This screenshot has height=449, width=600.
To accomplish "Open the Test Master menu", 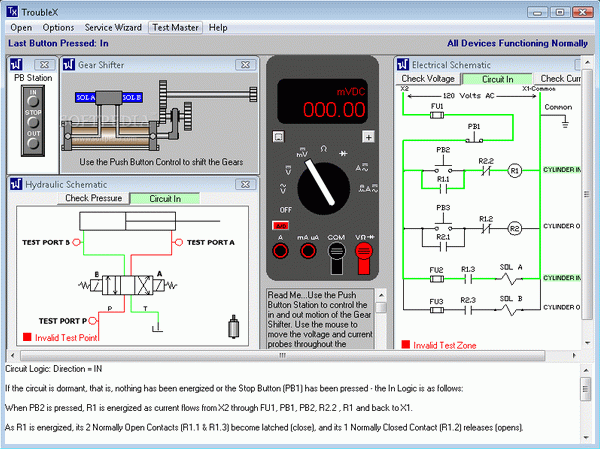I will click(175, 27).
